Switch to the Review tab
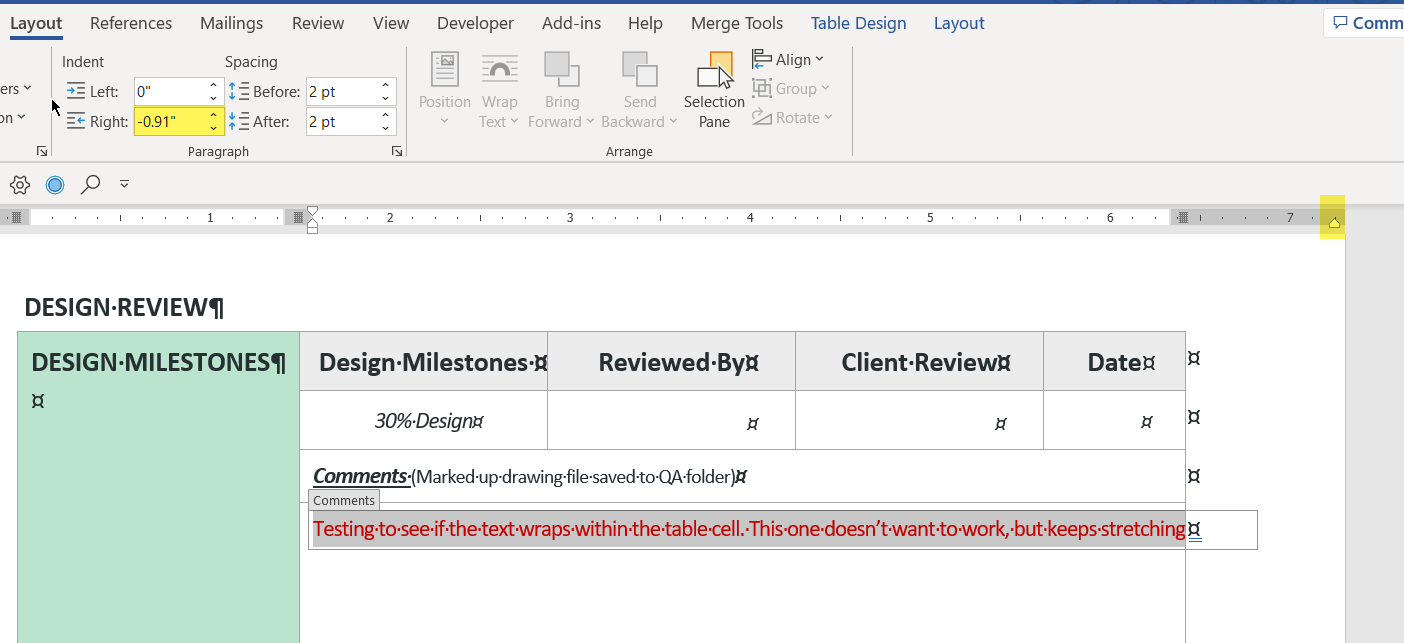 click(318, 23)
